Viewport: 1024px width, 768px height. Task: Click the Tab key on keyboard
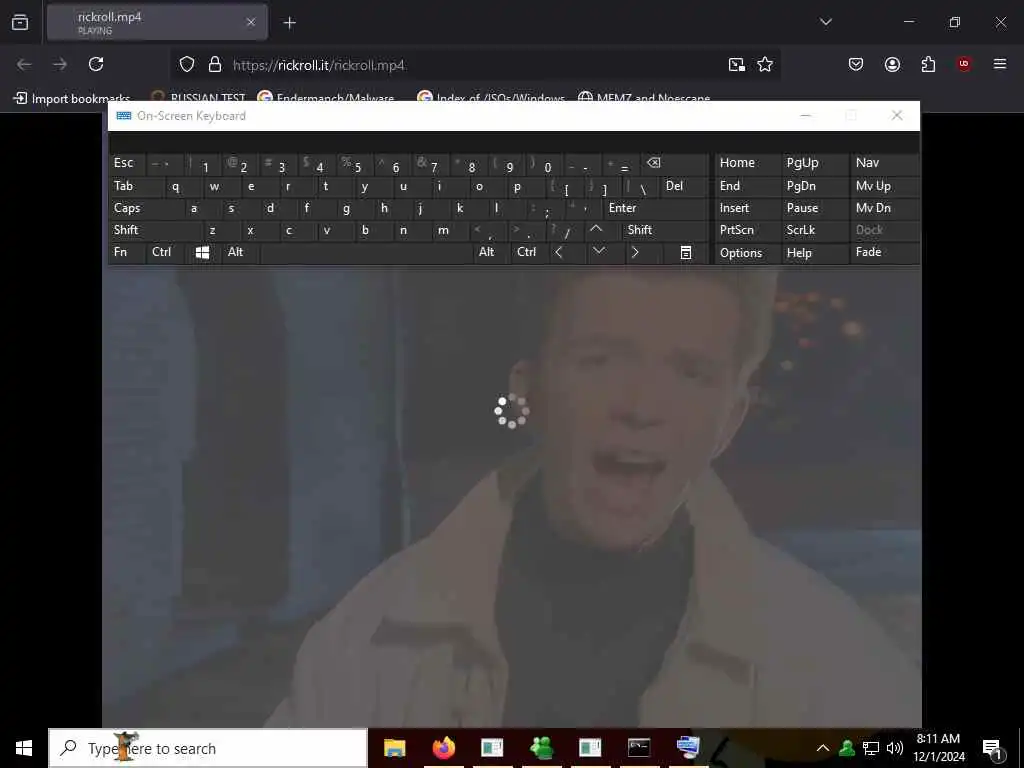pyautogui.click(x=135, y=186)
